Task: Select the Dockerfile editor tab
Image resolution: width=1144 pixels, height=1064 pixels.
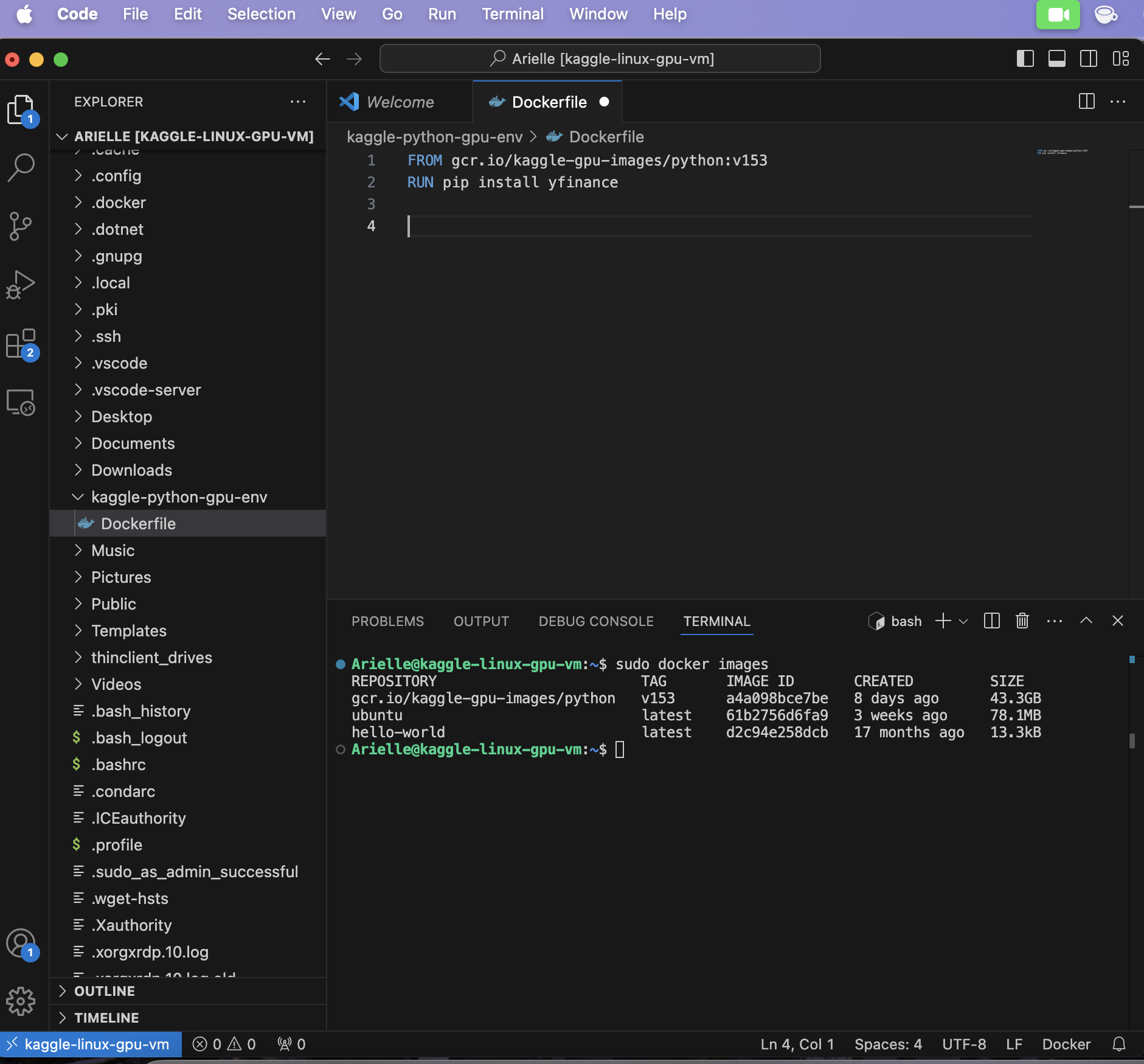Action: 547,102
